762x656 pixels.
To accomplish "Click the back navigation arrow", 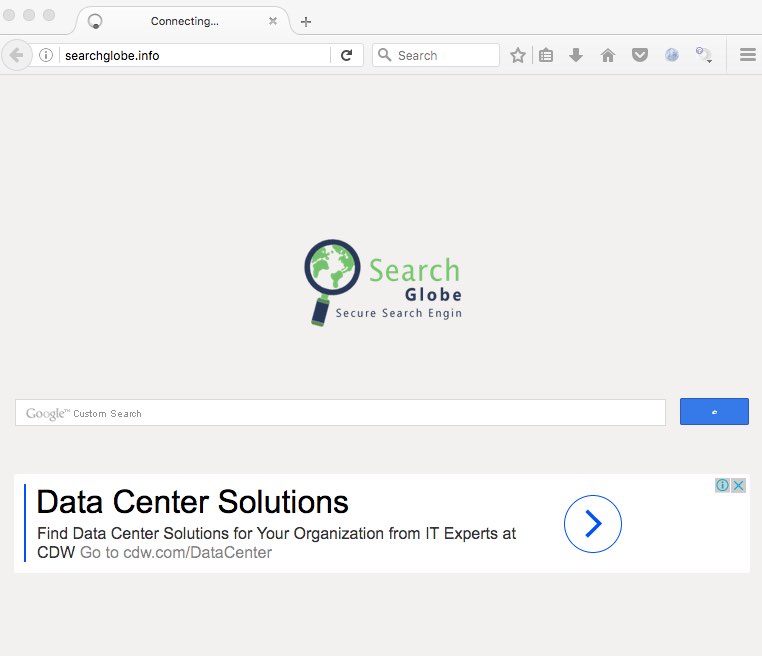I will (x=16, y=55).
